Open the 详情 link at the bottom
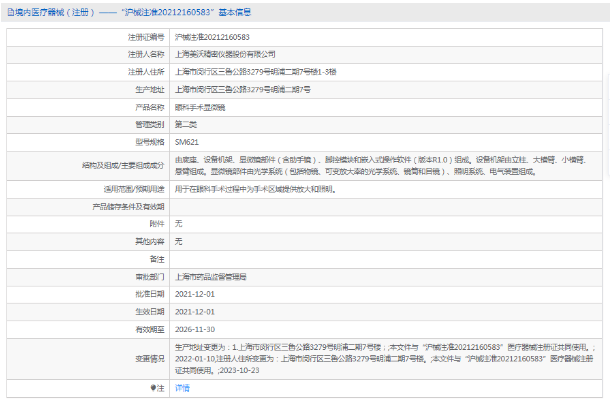 (183, 387)
